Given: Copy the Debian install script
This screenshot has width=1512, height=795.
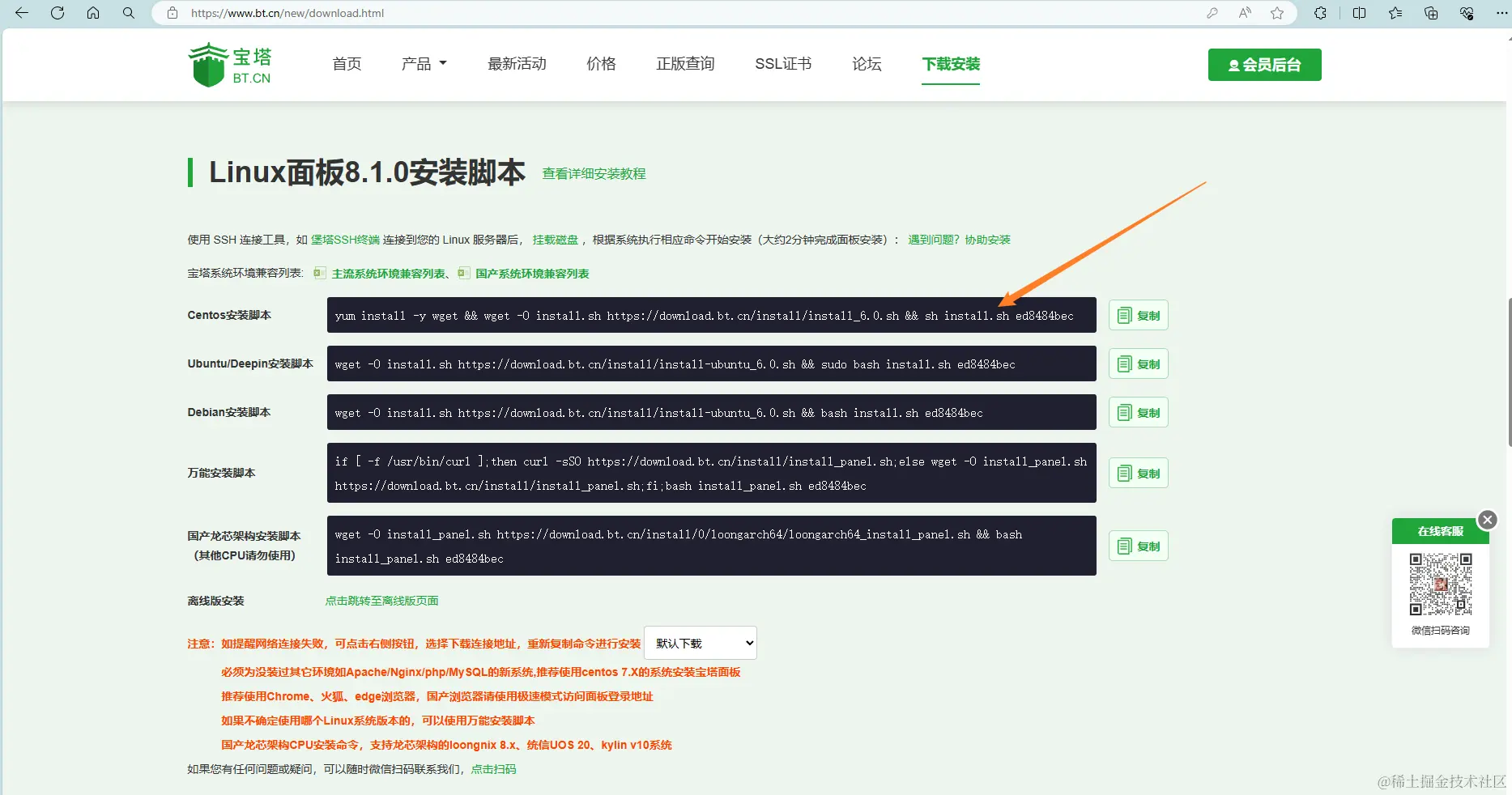Looking at the screenshot, I should tap(1139, 413).
